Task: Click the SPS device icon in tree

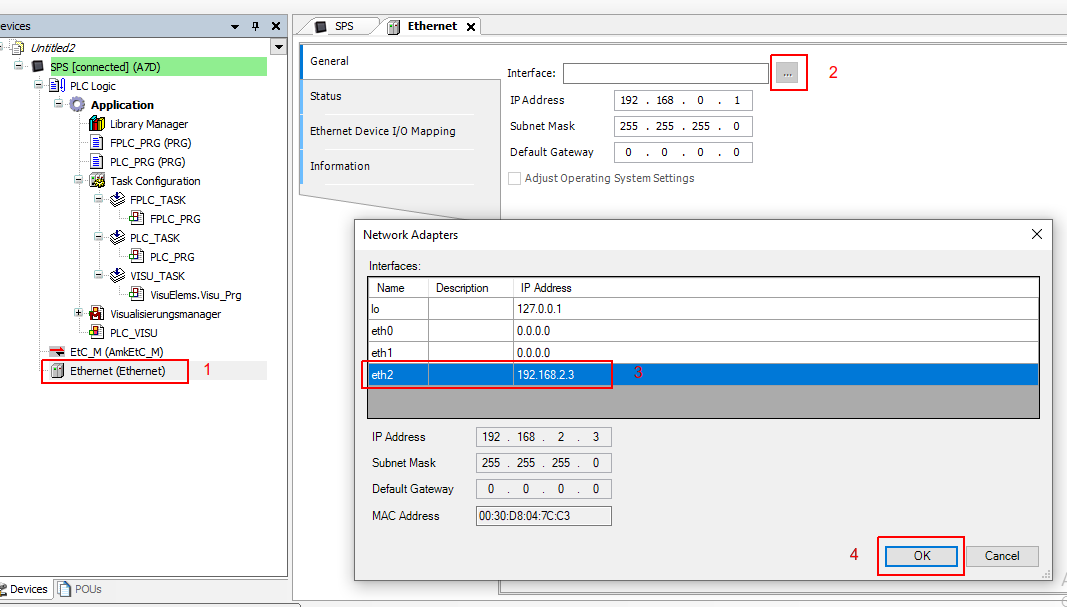Action: (38, 67)
